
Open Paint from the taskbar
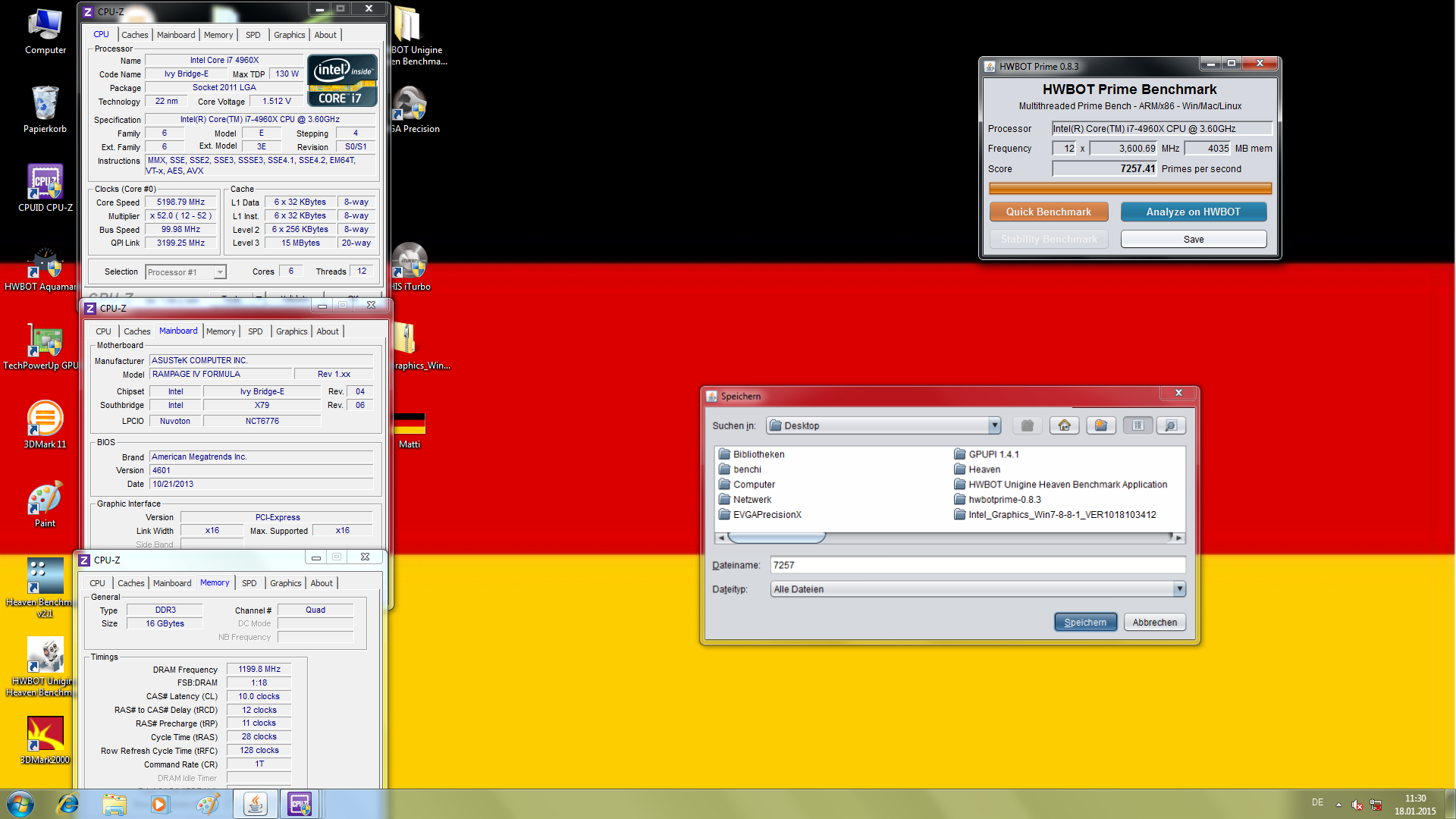pos(207,804)
